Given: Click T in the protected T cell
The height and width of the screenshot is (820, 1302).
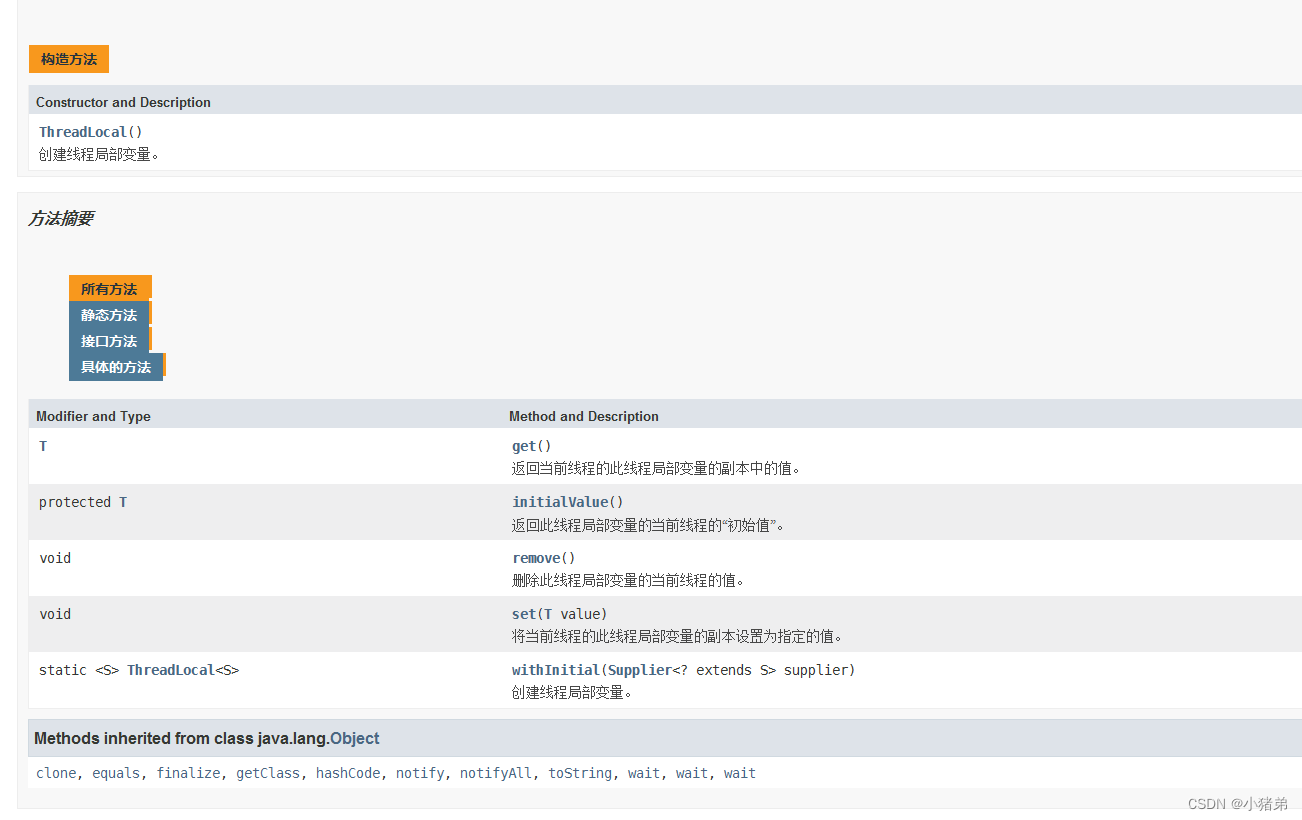Looking at the screenshot, I should (123, 502).
